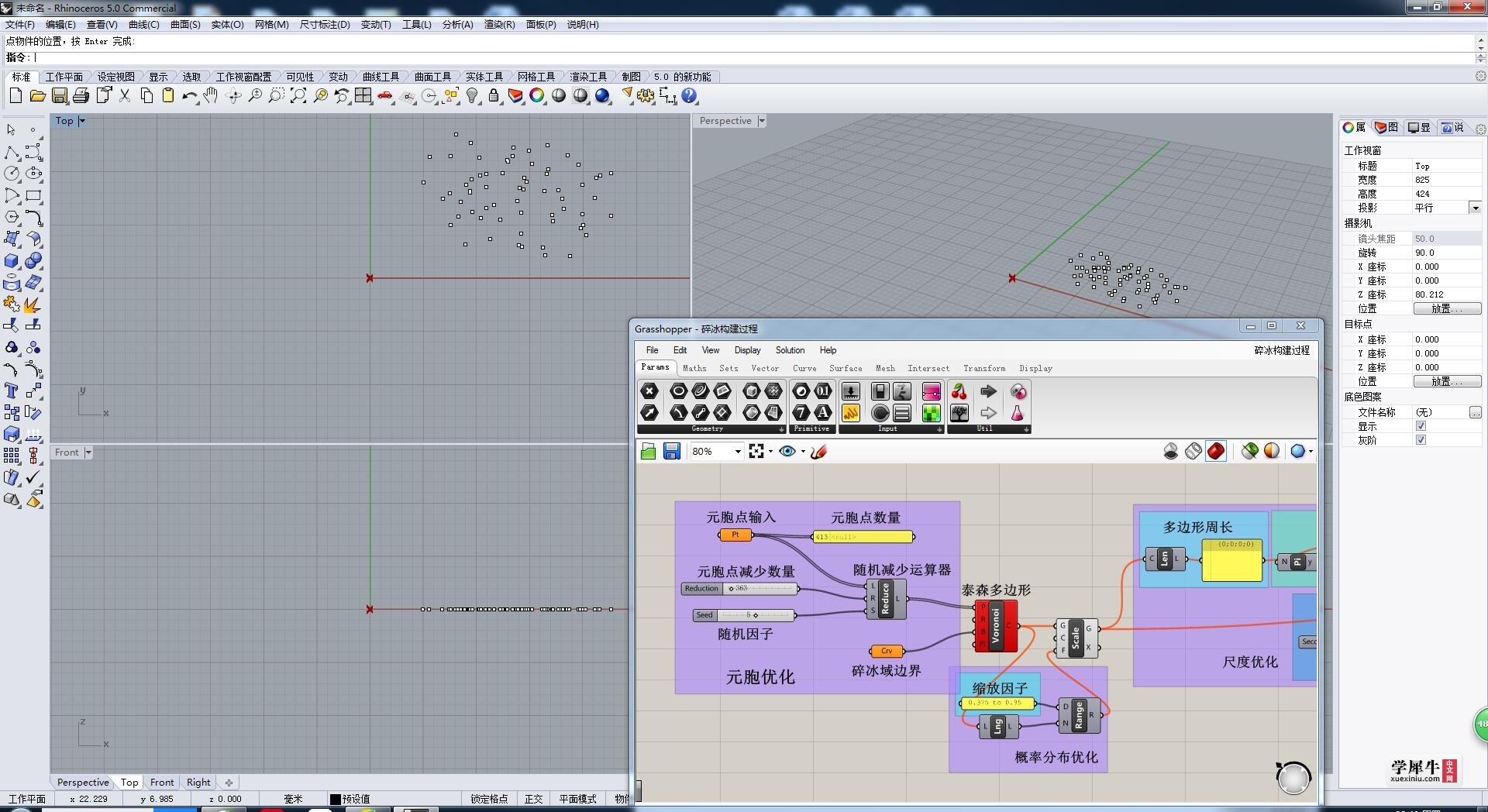Click the 文件名称 browse ellipsis button

(1475, 412)
